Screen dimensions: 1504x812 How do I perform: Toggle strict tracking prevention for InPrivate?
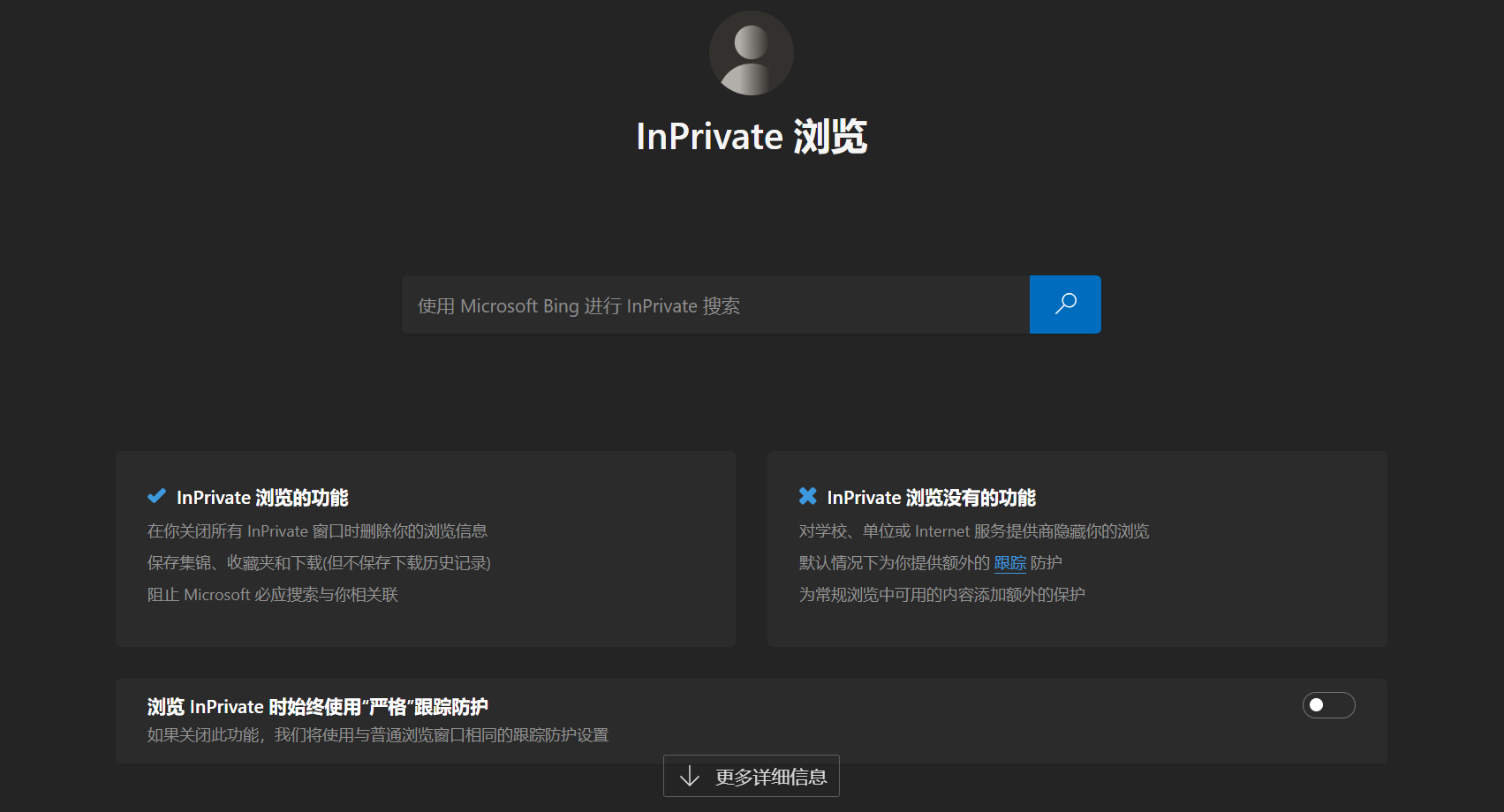tap(1328, 705)
